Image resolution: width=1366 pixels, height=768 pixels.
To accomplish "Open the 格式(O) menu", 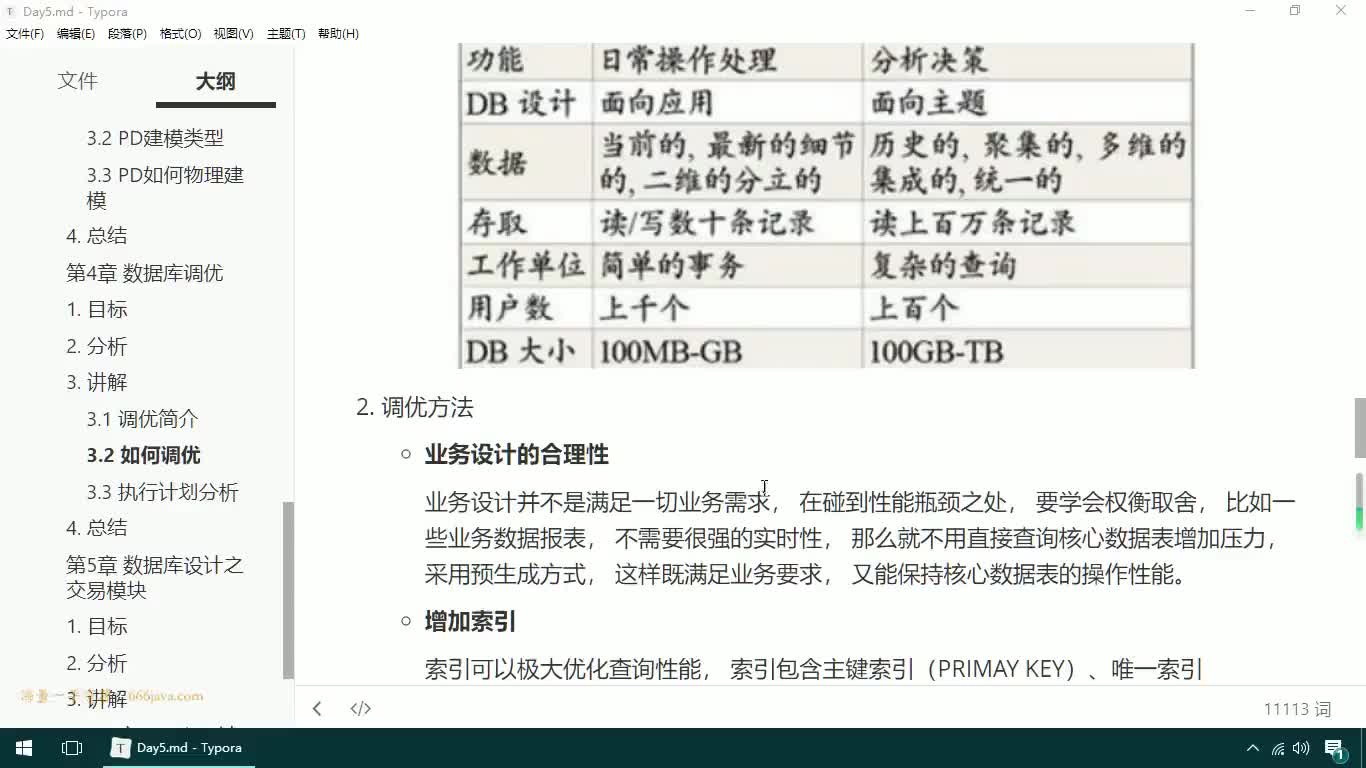I will coord(180,34).
